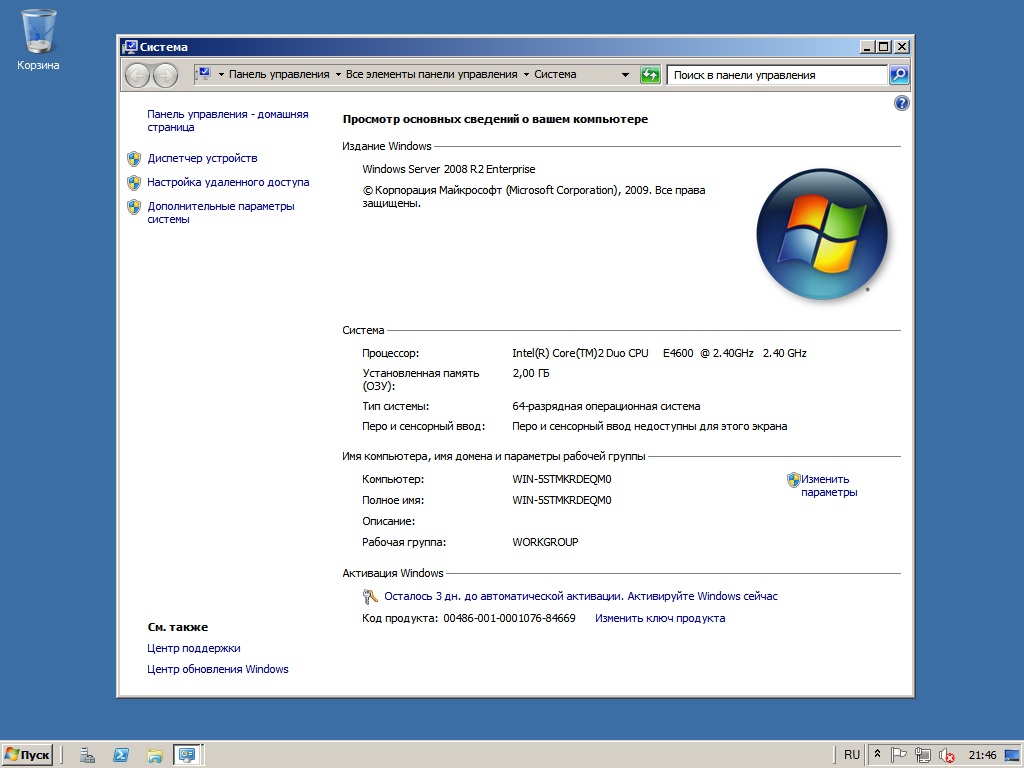
Task: Click the key icon next to activation notice
Action: 370,596
